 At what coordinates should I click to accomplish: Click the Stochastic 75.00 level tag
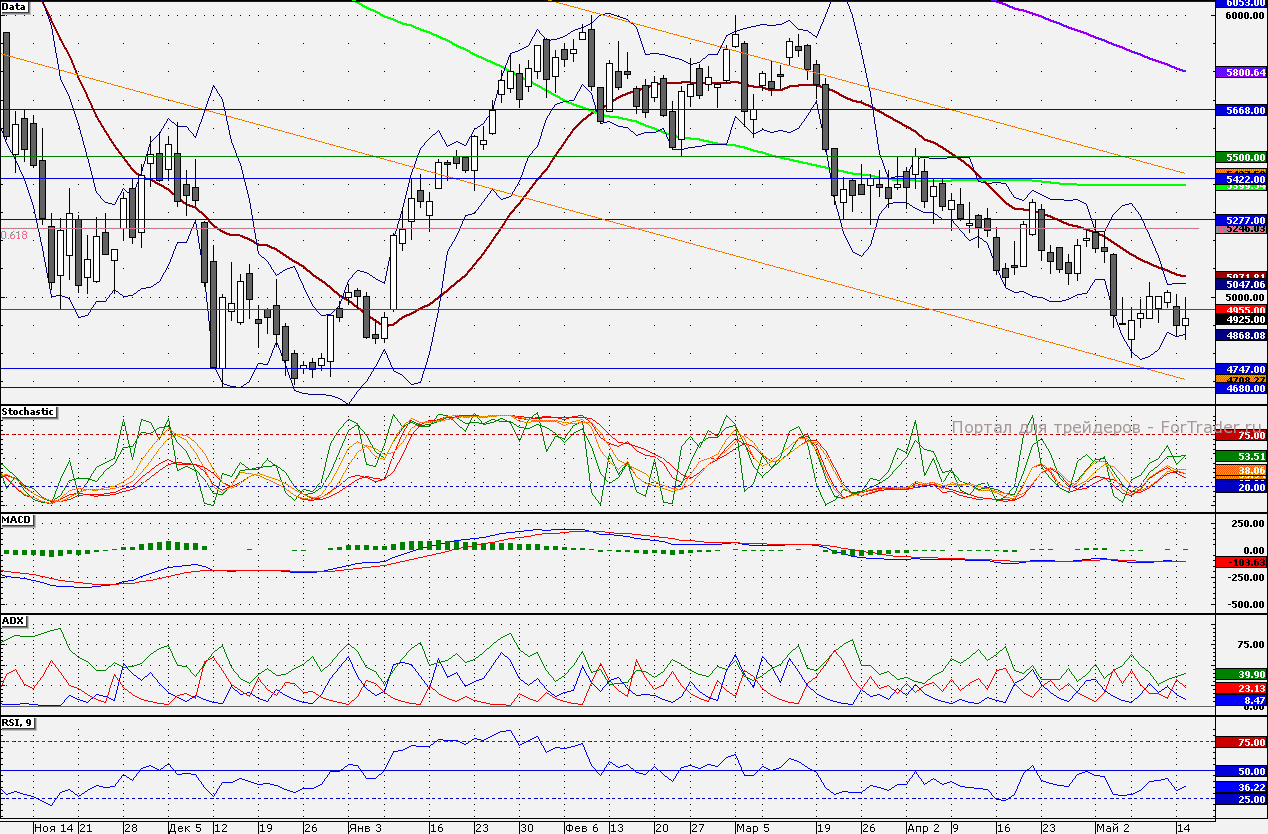point(1240,435)
